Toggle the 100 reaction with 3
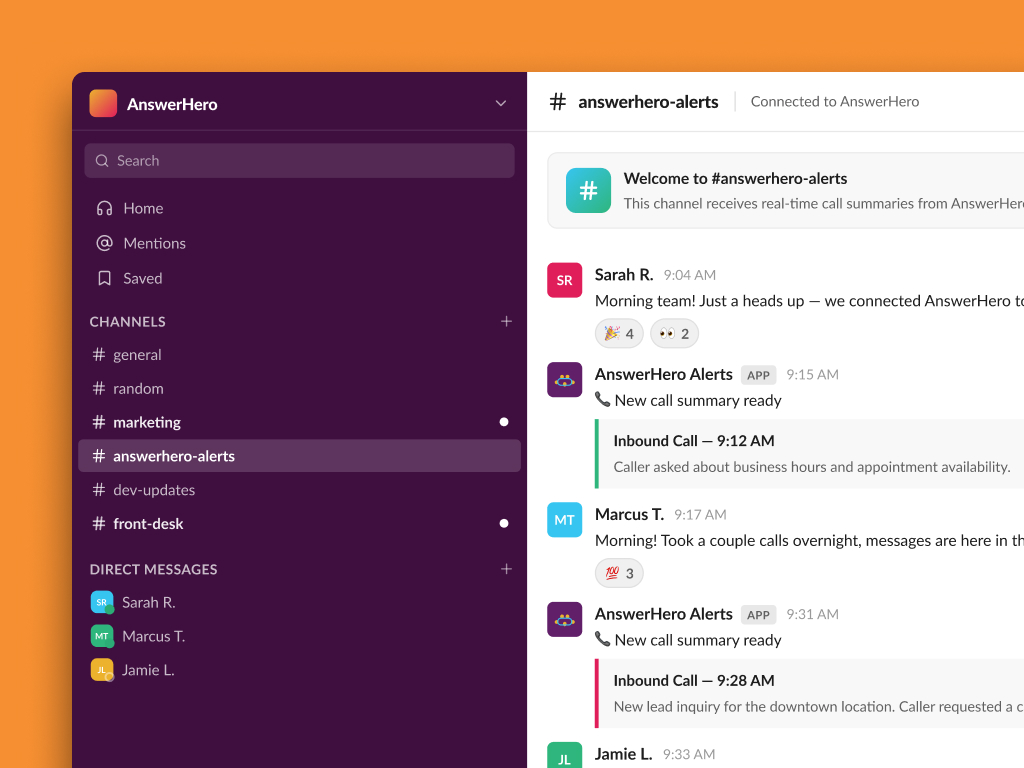This screenshot has height=768, width=1024. coord(619,573)
